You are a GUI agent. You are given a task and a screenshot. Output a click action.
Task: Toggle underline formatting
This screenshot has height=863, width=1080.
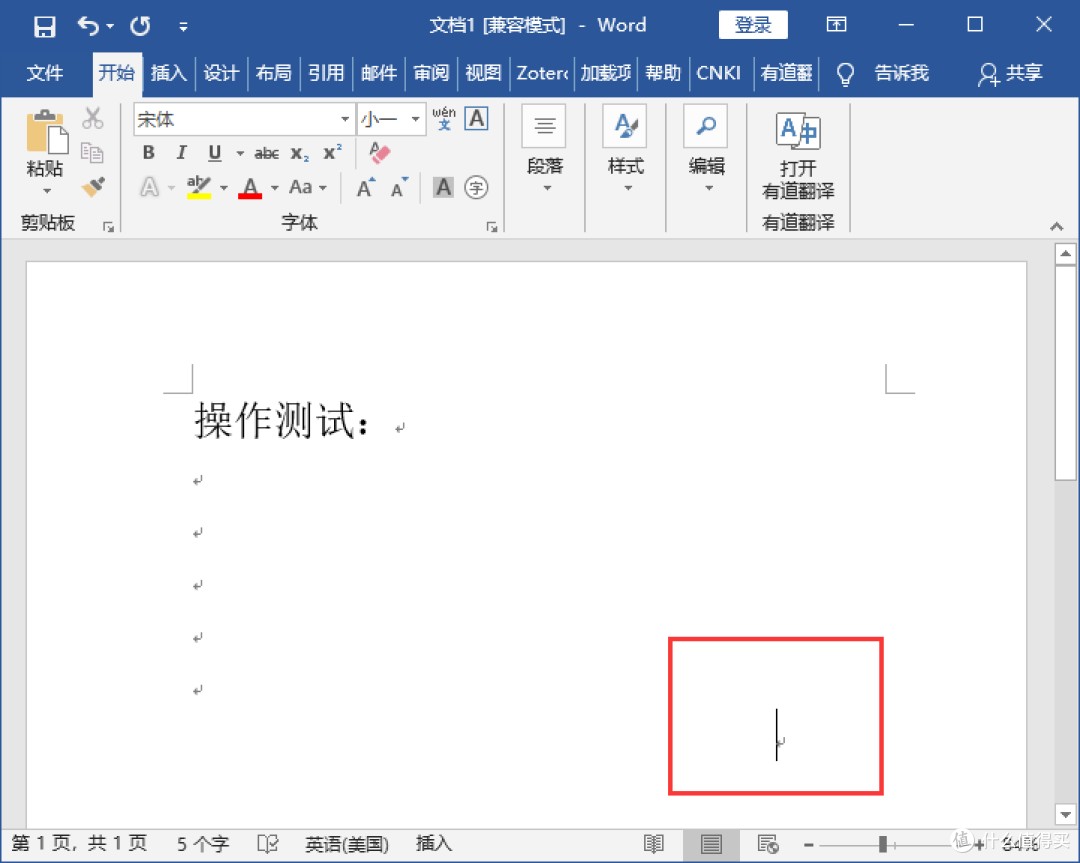point(215,153)
